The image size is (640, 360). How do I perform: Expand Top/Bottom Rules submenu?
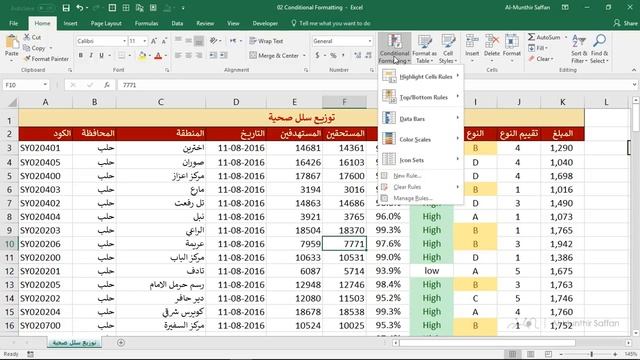click(x=421, y=97)
